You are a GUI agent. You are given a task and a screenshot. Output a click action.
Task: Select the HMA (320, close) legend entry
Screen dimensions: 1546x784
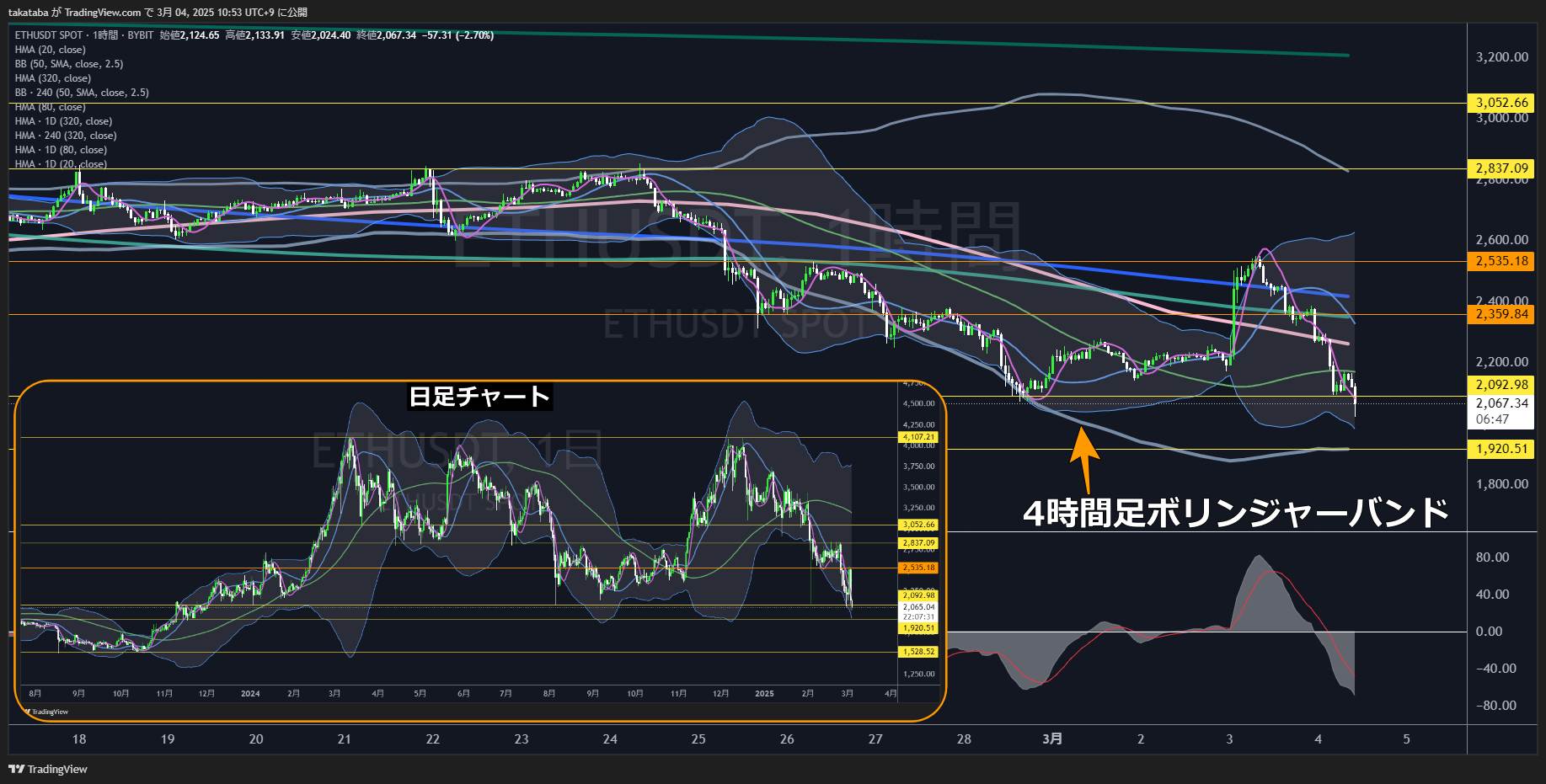(52, 78)
